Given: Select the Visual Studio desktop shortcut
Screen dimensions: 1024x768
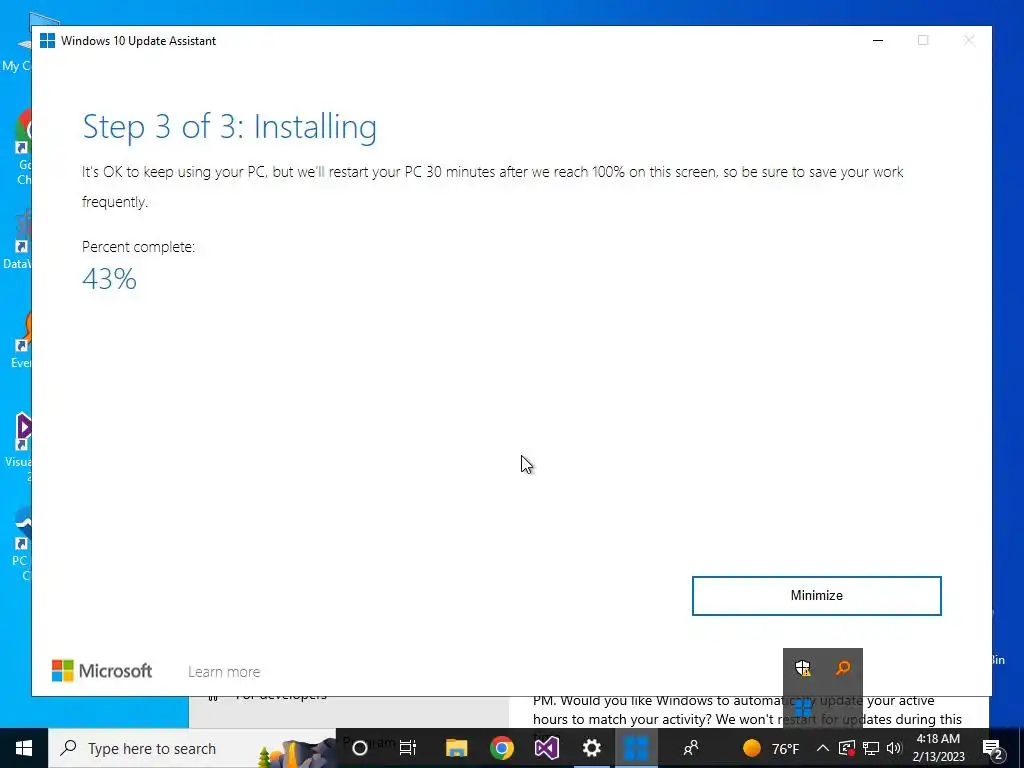Looking at the screenshot, I should click(20, 447).
